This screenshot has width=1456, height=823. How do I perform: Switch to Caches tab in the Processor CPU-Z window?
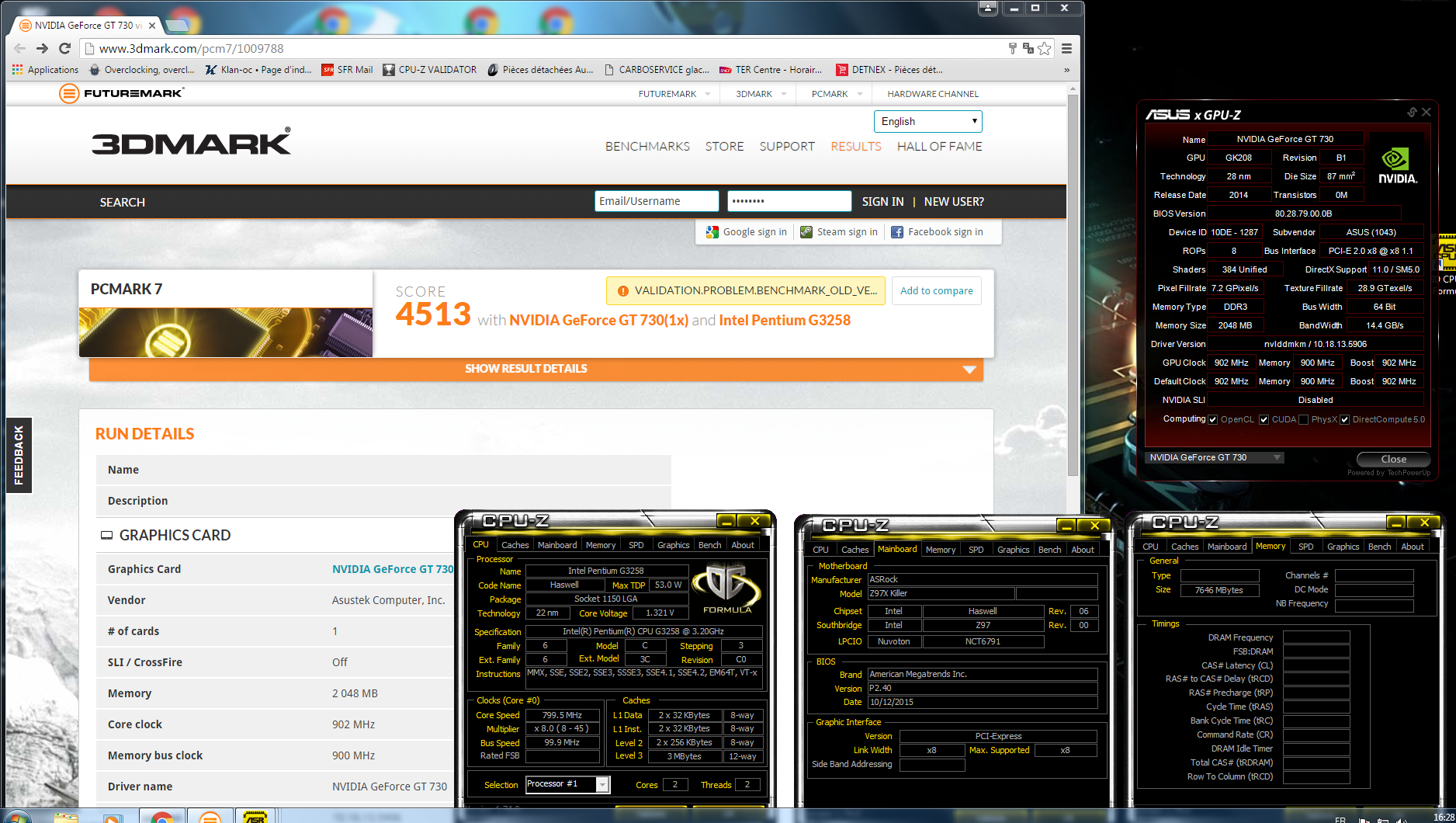[x=515, y=545]
